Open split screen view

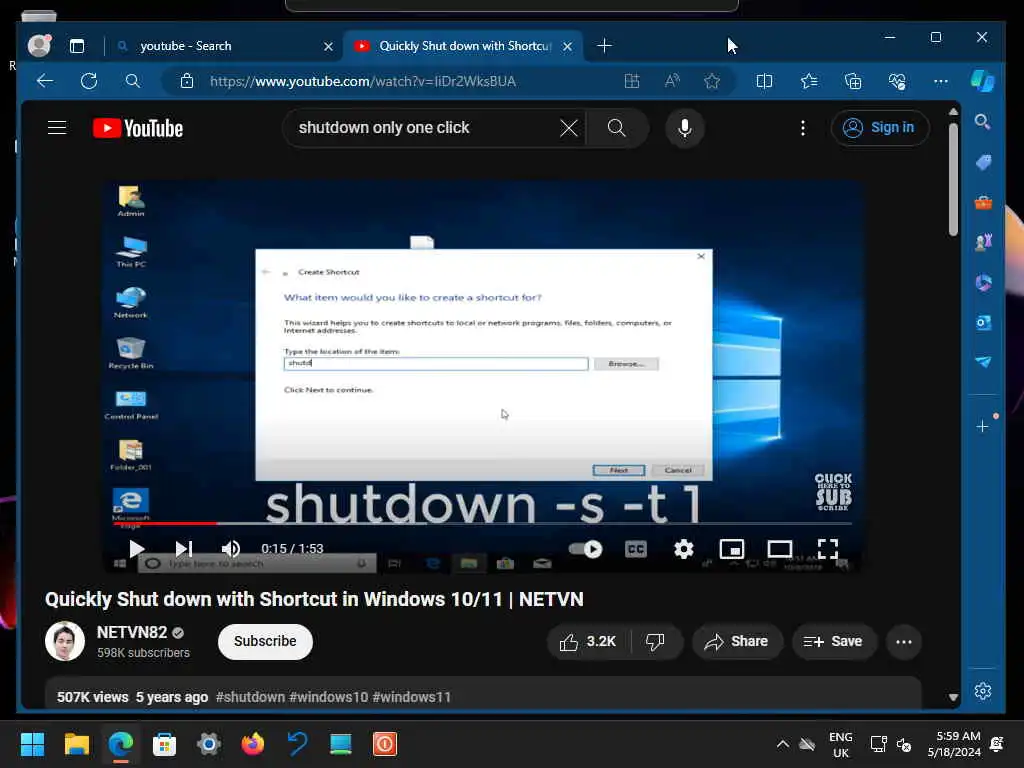(764, 81)
